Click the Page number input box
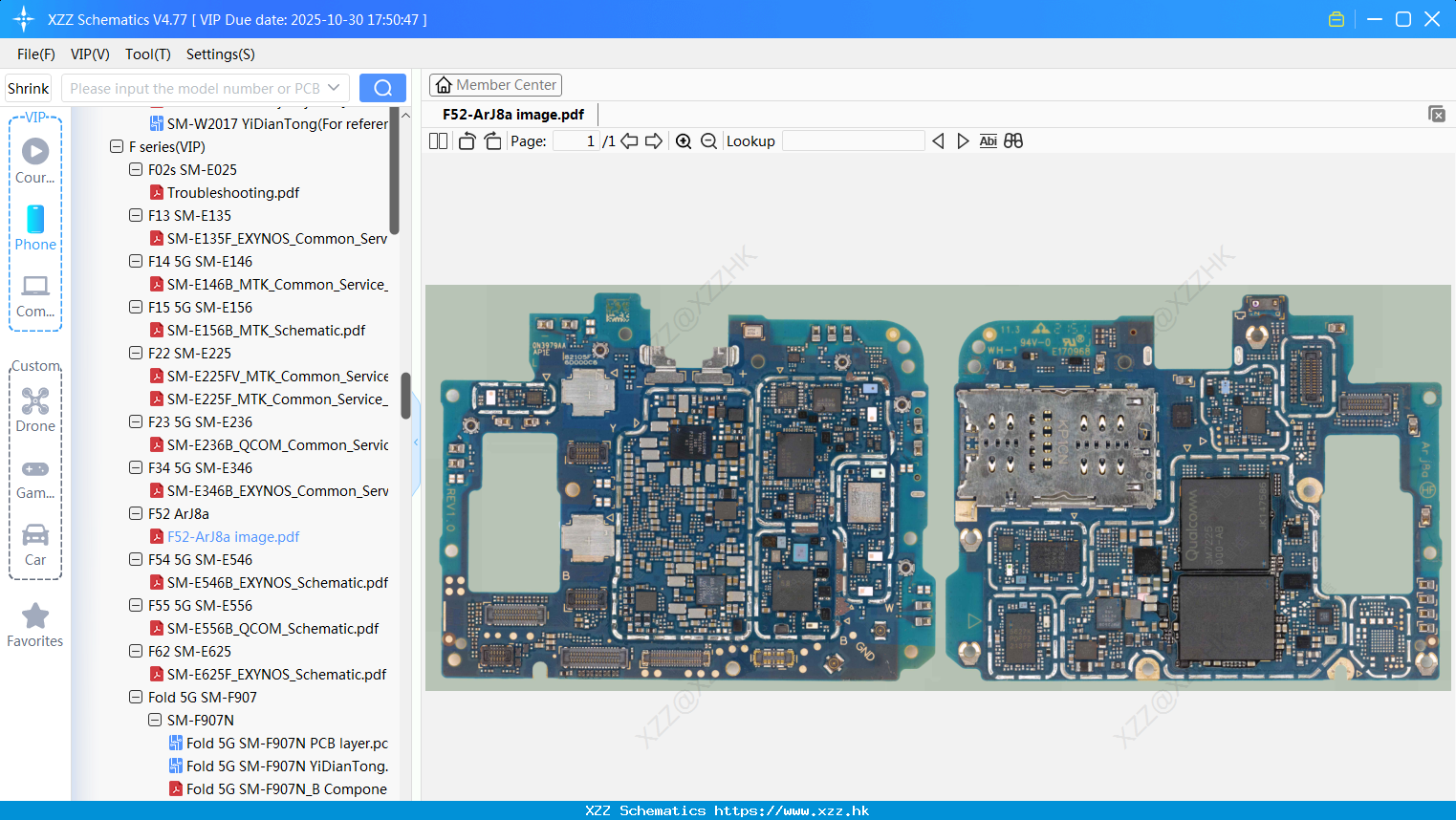Screen dimensions: 1456x820 (x=576, y=141)
